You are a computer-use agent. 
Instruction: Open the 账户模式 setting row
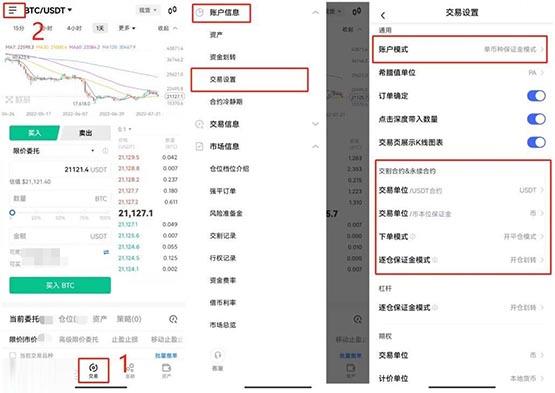coord(460,49)
